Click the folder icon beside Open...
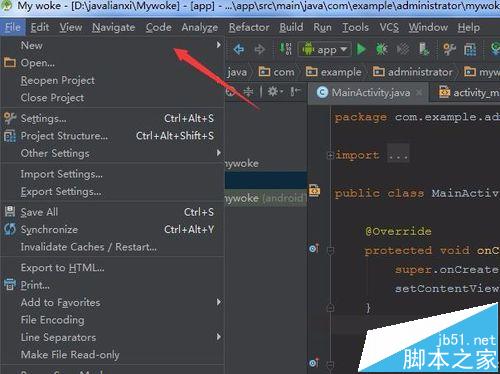The image size is (500, 374). [x=10, y=62]
